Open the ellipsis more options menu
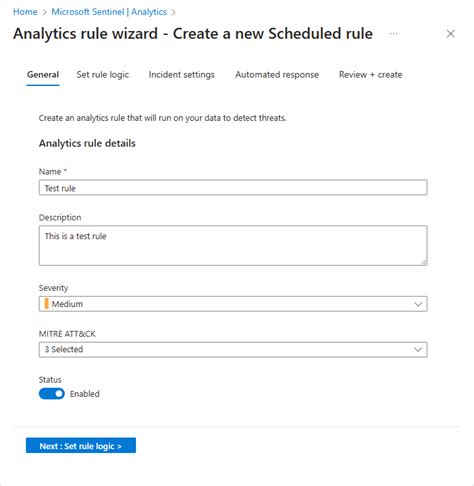 coord(394,34)
